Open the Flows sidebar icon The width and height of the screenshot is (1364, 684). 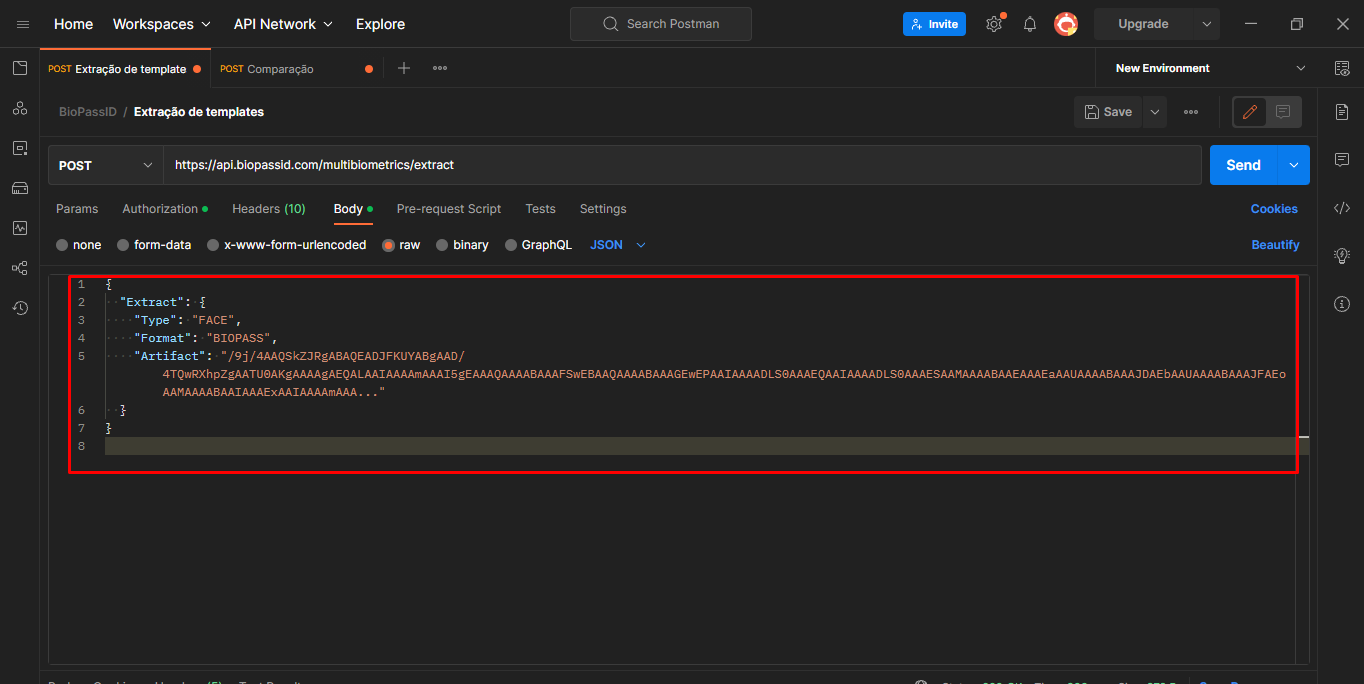[20, 268]
